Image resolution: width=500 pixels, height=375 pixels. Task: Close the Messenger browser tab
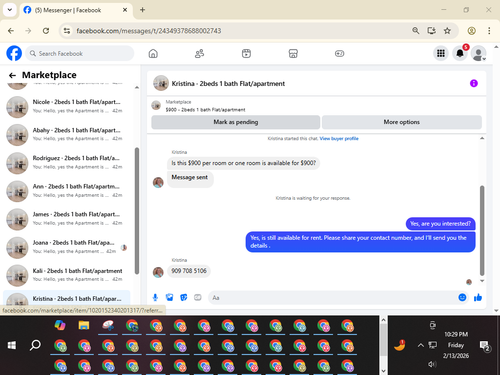pos(125,10)
